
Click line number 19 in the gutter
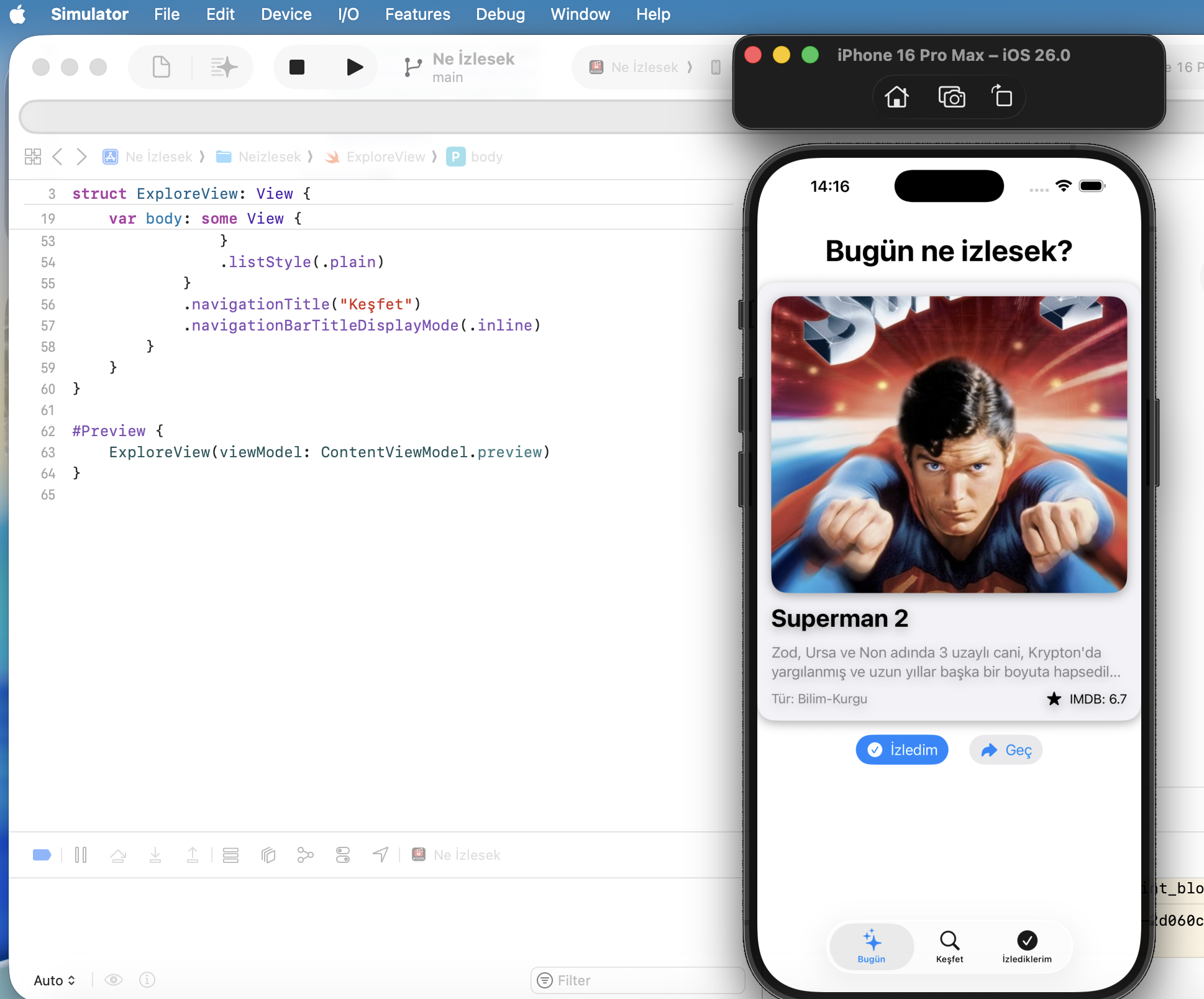48,219
